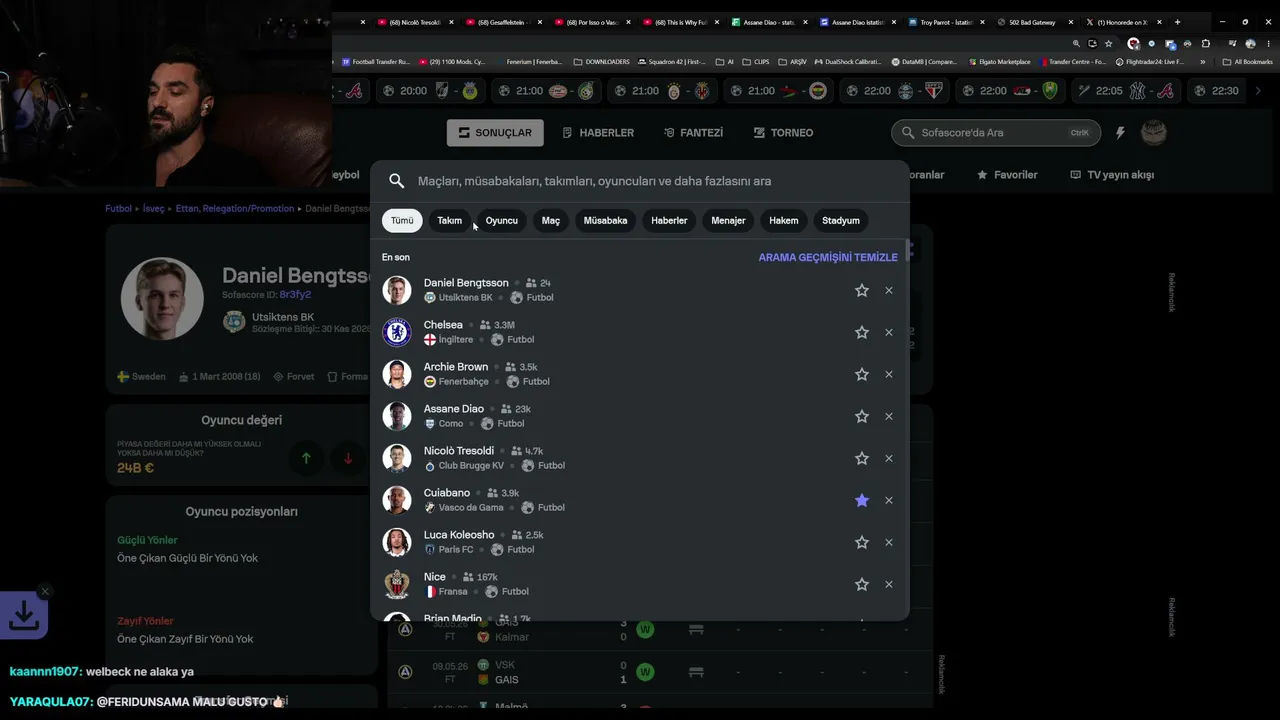This screenshot has height=720, width=1280.
Task: Delete Archie Brown recent search entry
Action: (x=889, y=374)
